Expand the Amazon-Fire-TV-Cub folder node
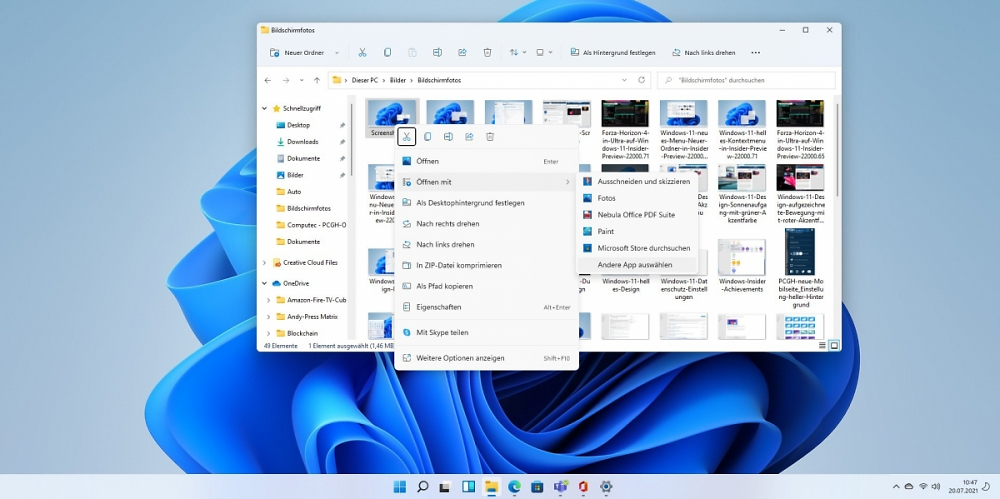The width and height of the screenshot is (1000, 499). tap(268, 300)
